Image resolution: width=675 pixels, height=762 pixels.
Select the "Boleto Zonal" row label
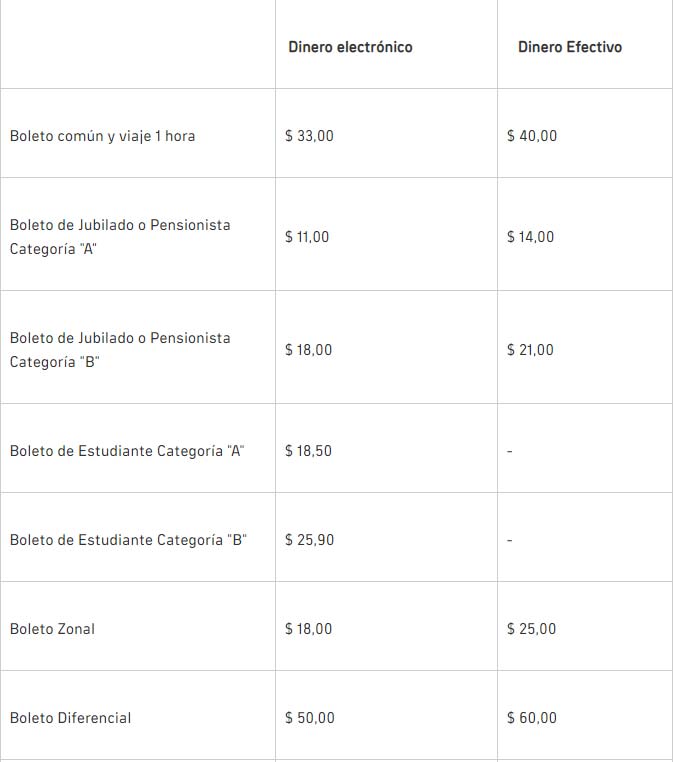(52, 629)
